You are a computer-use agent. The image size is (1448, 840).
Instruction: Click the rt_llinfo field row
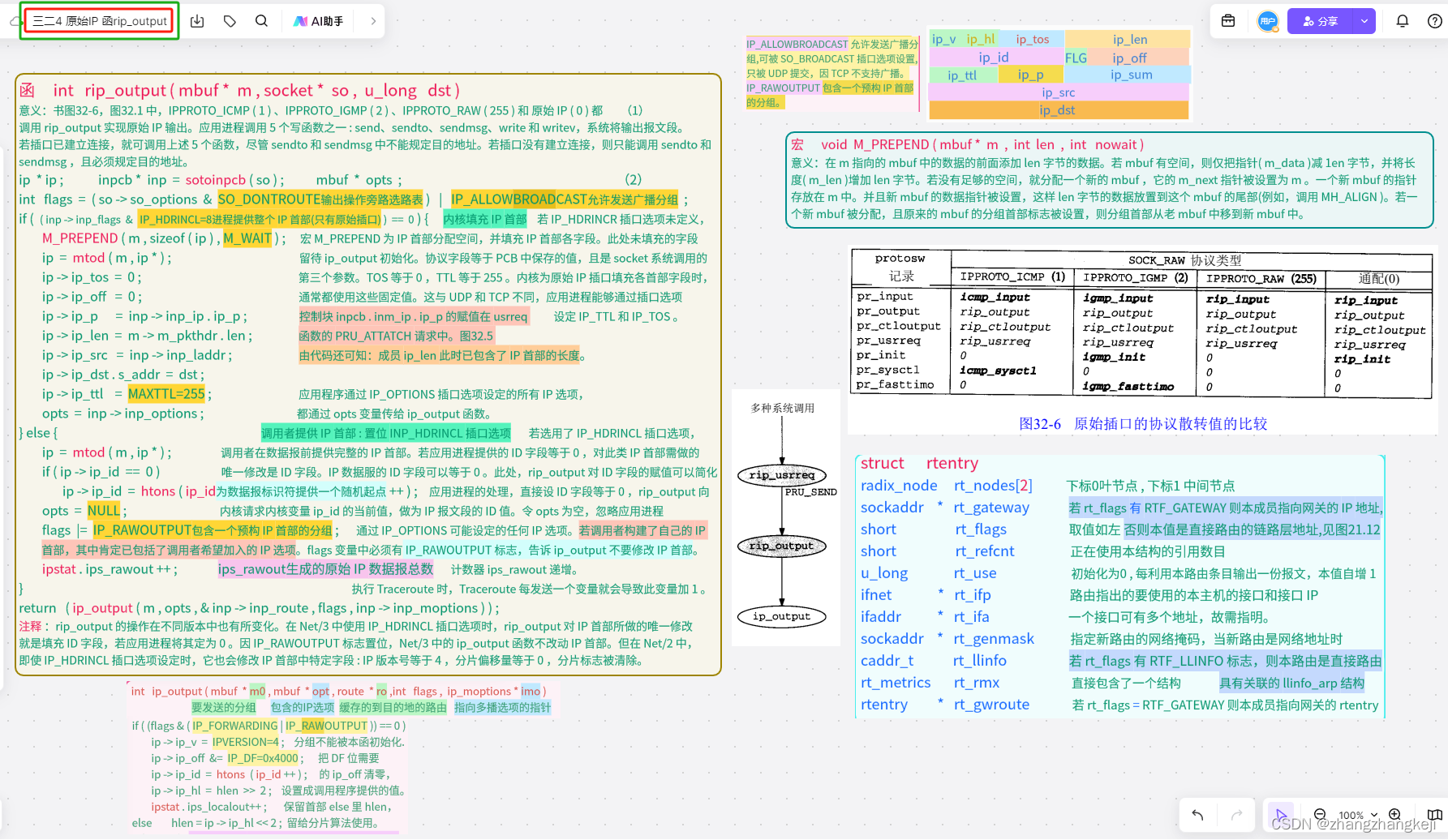click(1121, 661)
